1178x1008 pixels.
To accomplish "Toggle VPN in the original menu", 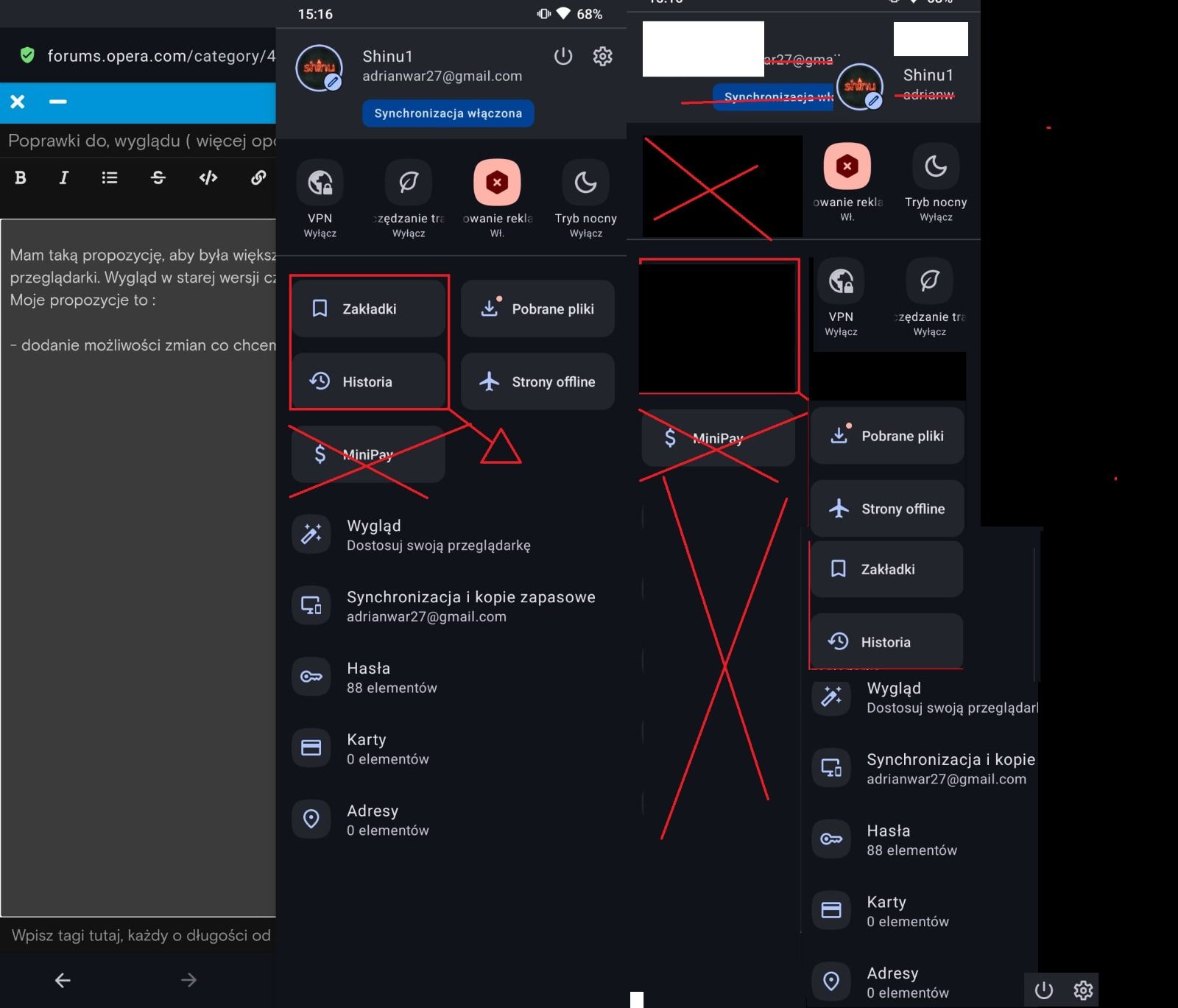I will pyautogui.click(x=320, y=182).
